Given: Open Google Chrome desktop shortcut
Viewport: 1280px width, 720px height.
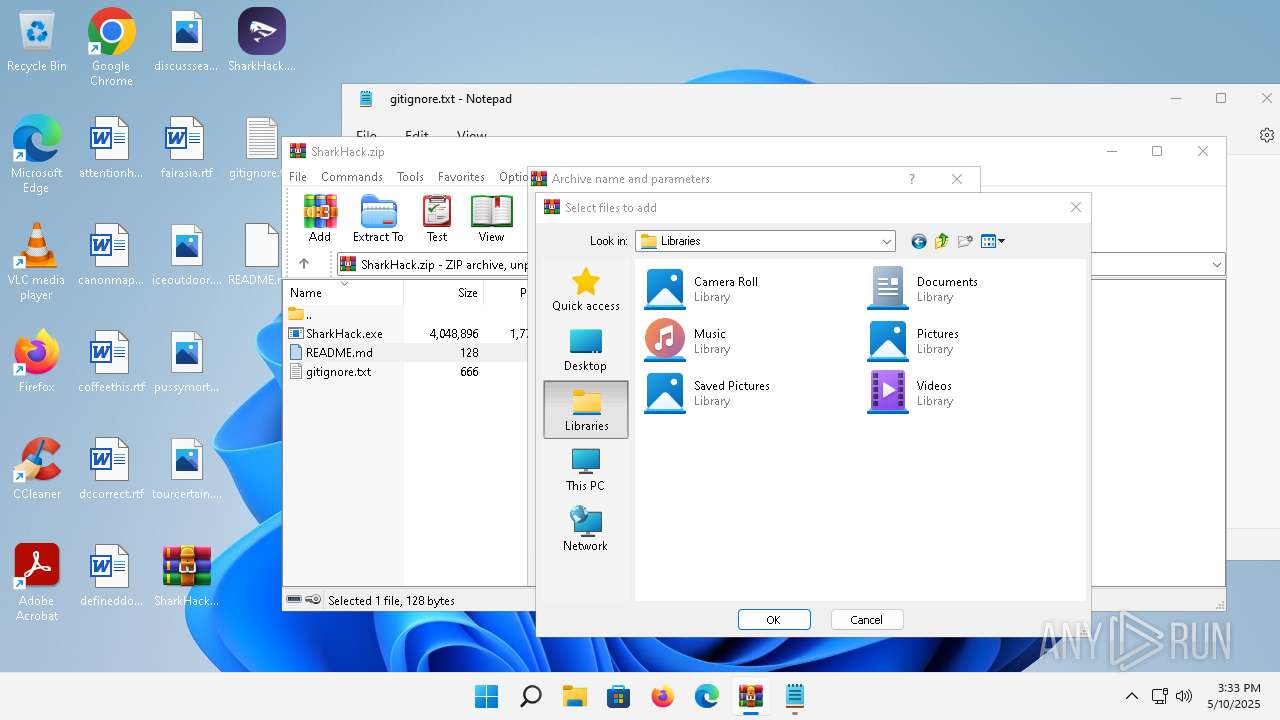Looking at the screenshot, I should [111, 48].
